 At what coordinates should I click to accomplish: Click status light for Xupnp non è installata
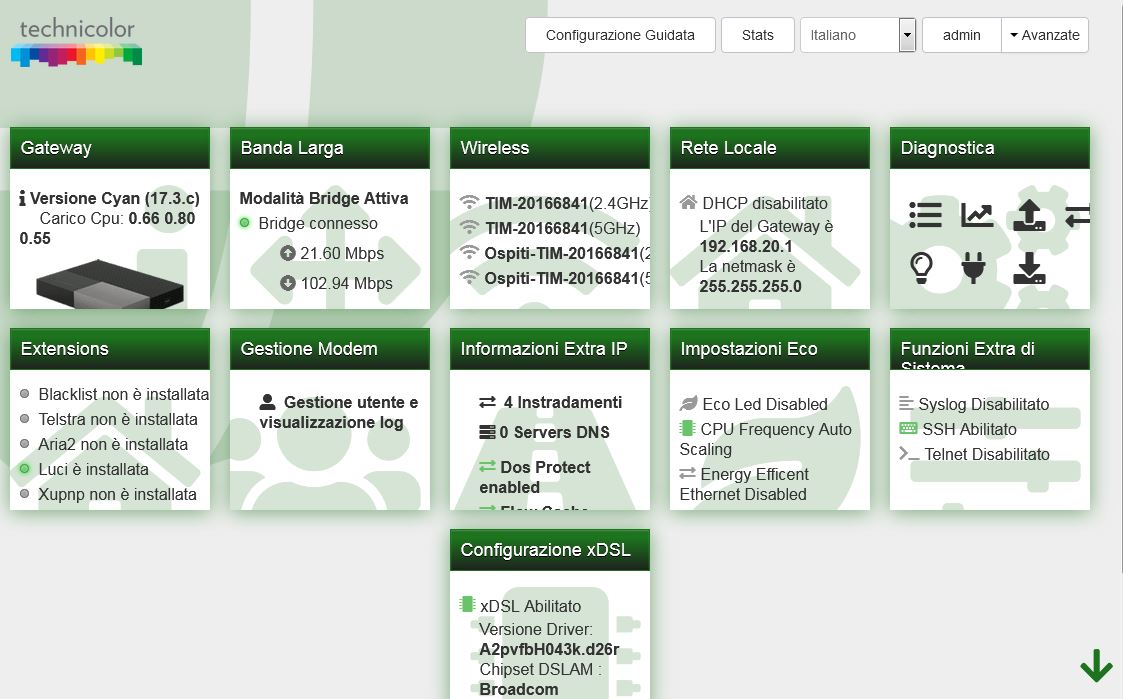(x=24, y=494)
